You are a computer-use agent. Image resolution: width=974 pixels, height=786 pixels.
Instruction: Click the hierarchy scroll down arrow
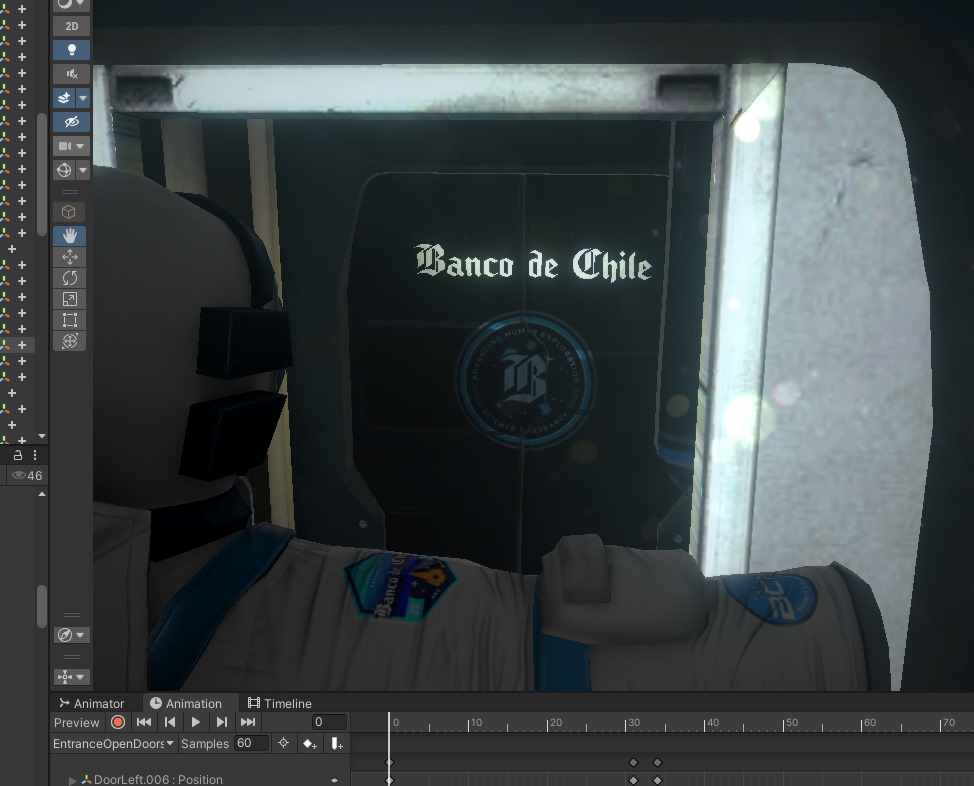pyautogui.click(x=42, y=436)
